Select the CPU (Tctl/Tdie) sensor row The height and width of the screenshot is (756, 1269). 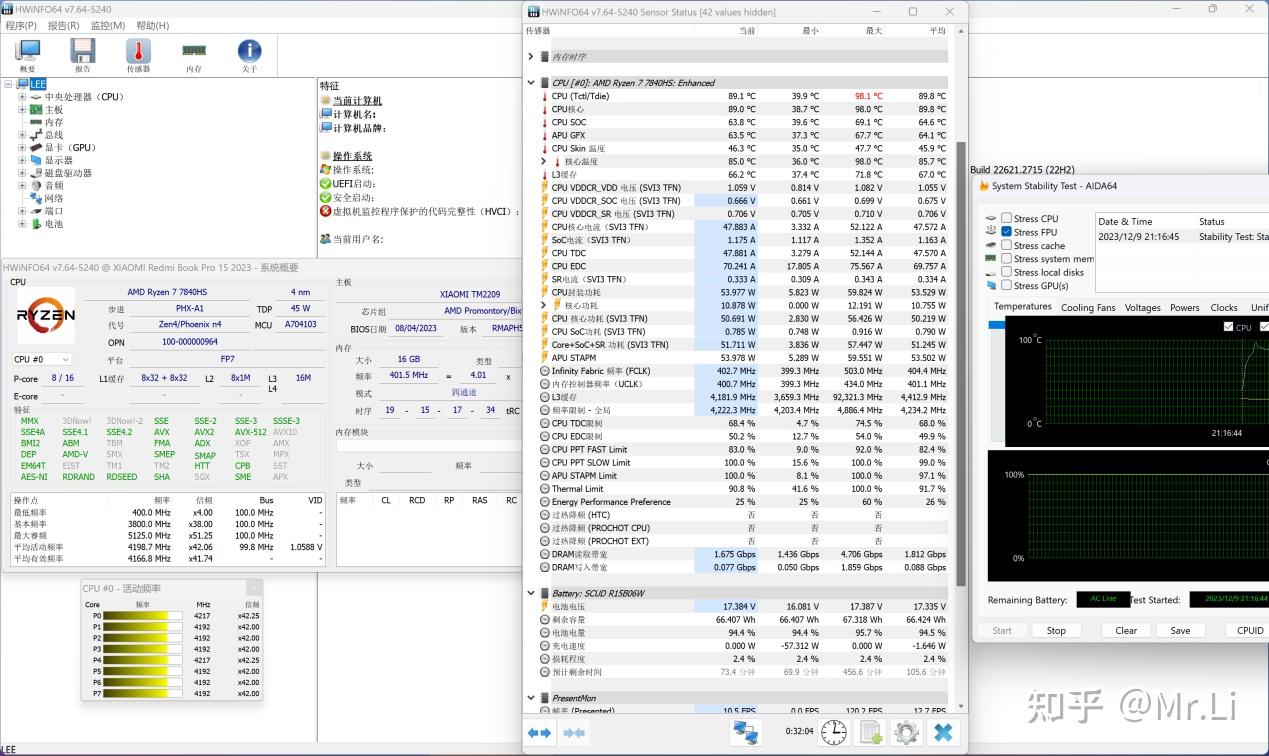pyautogui.click(x=739, y=96)
